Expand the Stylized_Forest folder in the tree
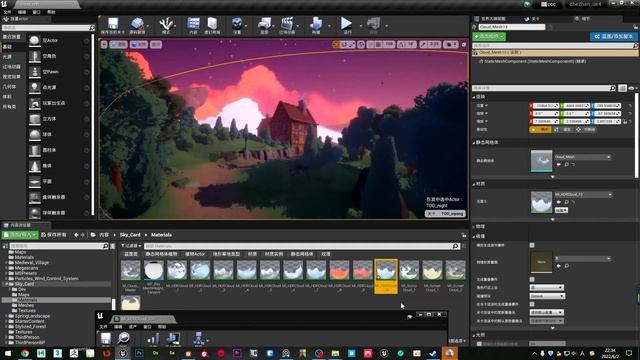The height and width of the screenshot is (360, 640). point(6,327)
